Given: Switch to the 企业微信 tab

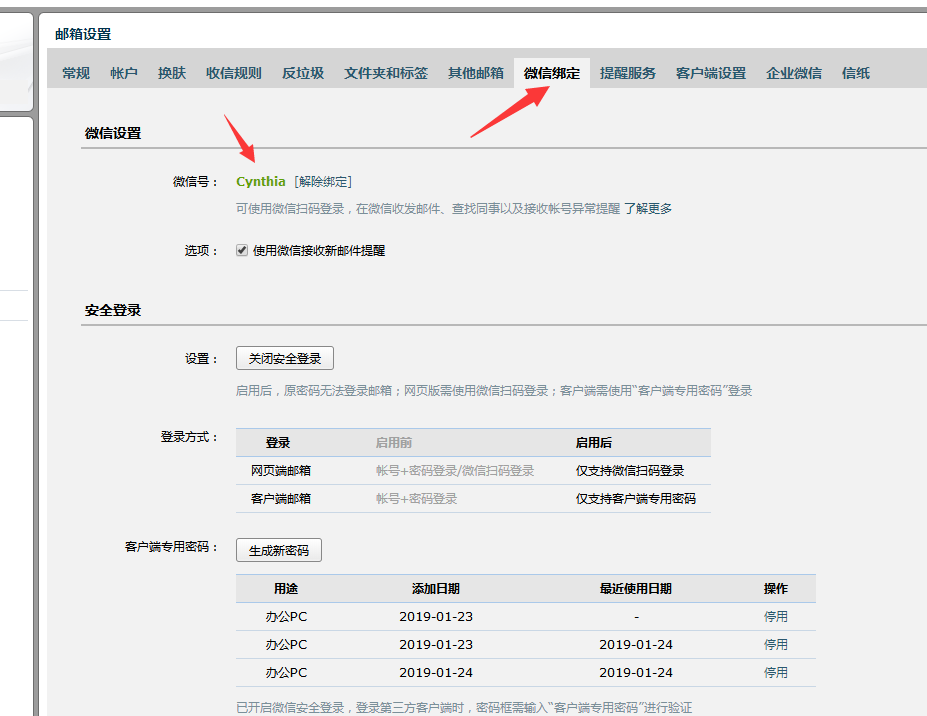Looking at the screenshot, I should click(794, 73).
